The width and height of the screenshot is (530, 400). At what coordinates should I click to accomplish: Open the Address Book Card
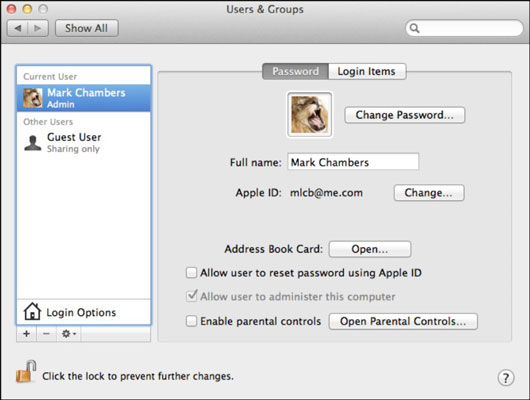(x=370, y=249)
